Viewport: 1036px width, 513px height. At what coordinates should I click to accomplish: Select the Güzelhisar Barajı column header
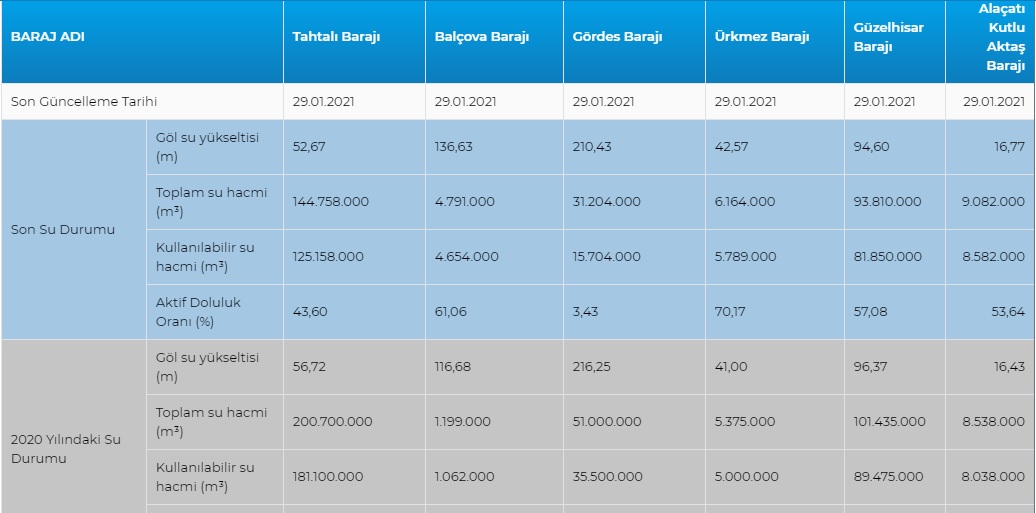[889, 38]
